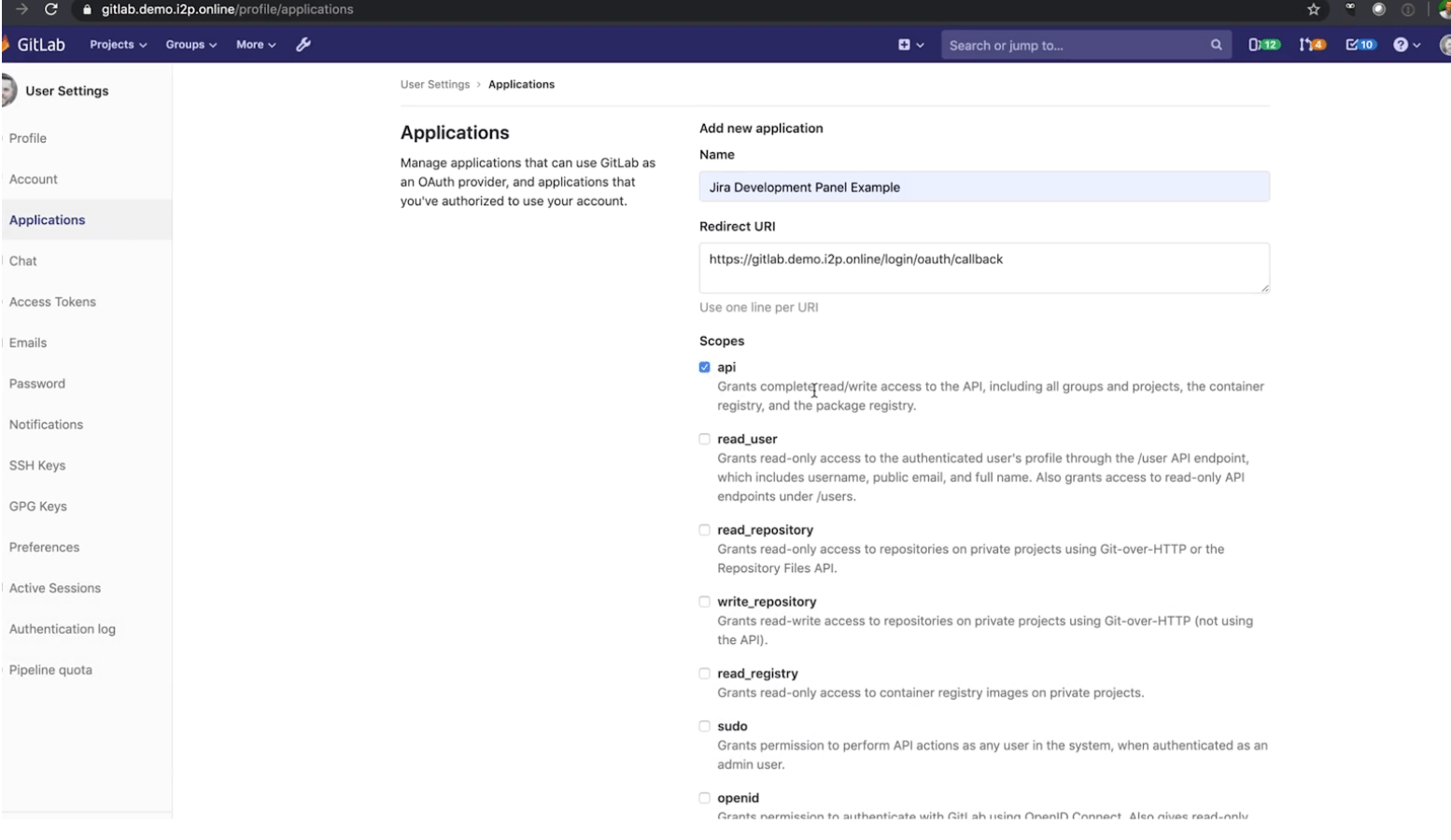
Task: Click inside the Redirect URI text area
Action: (x=984, y=268)
